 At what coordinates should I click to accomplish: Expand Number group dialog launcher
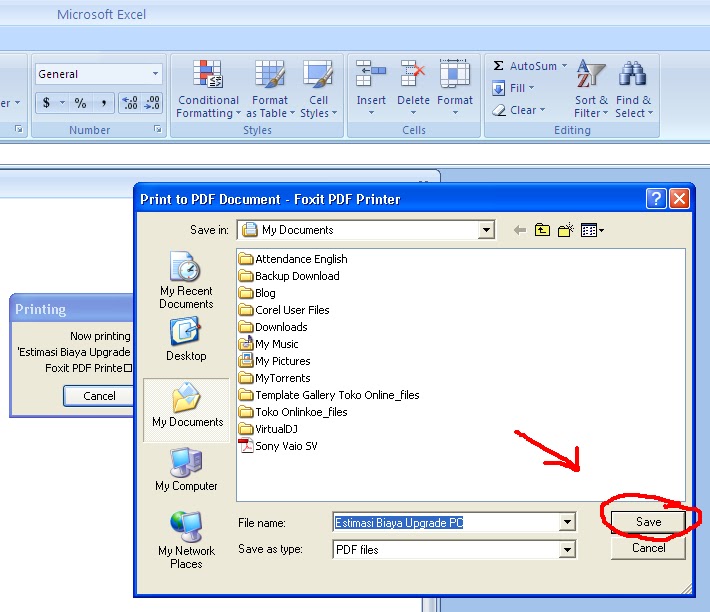(x=157, y=129)
